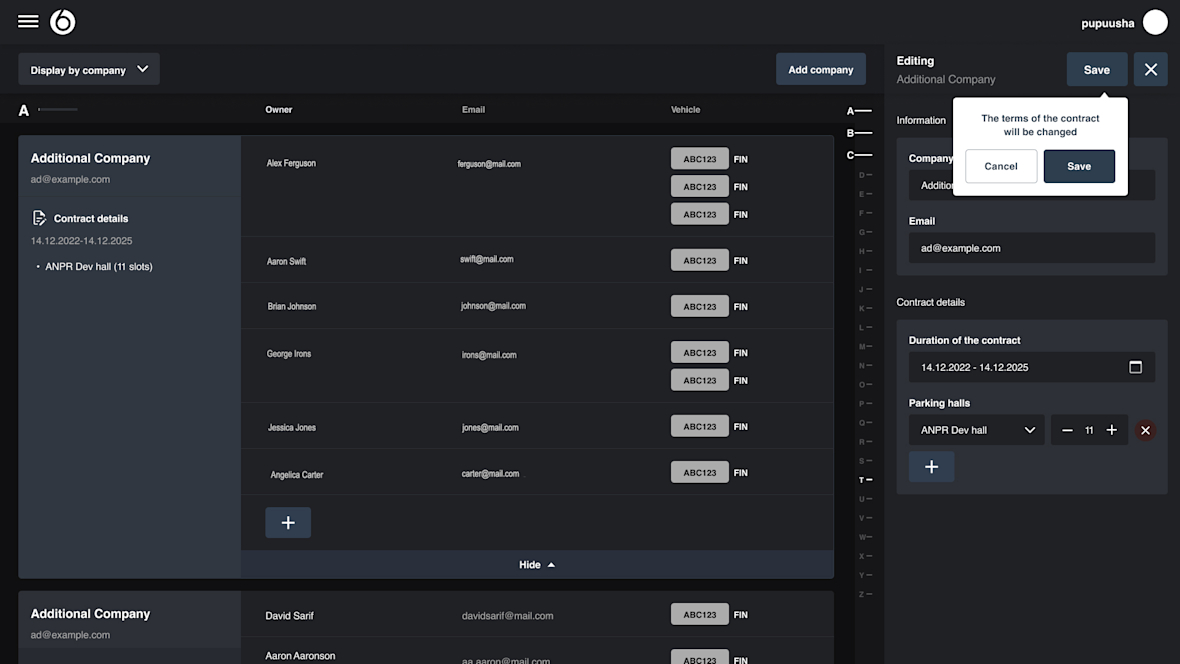The width and height of the screenshot is (1180, 664).
Task: Click the Contract details document icon
Action: (40, 218)
